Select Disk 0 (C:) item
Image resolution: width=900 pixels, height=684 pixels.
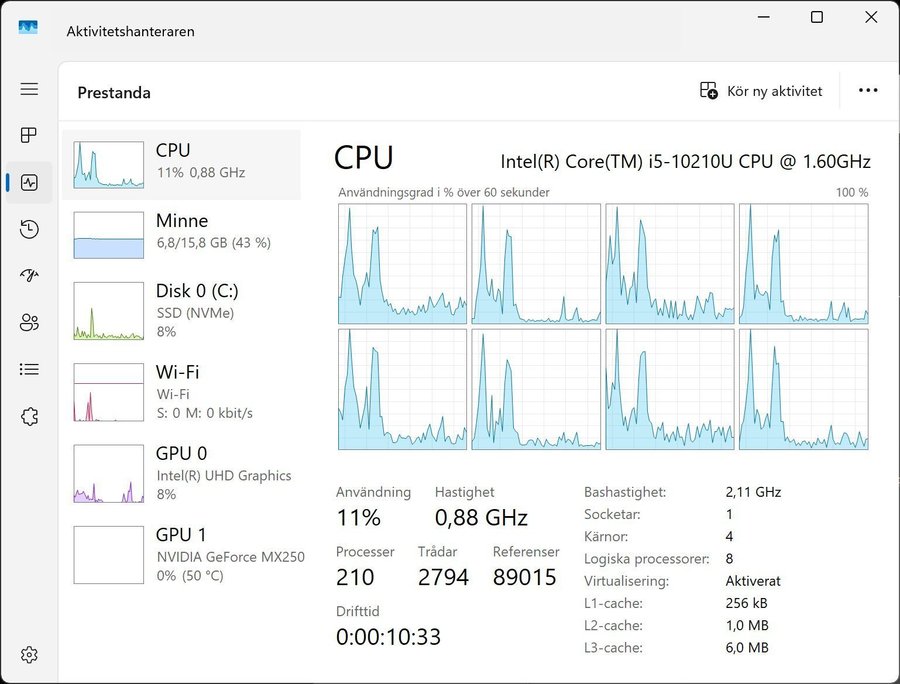pyautogui.click(x=181, y=310)
